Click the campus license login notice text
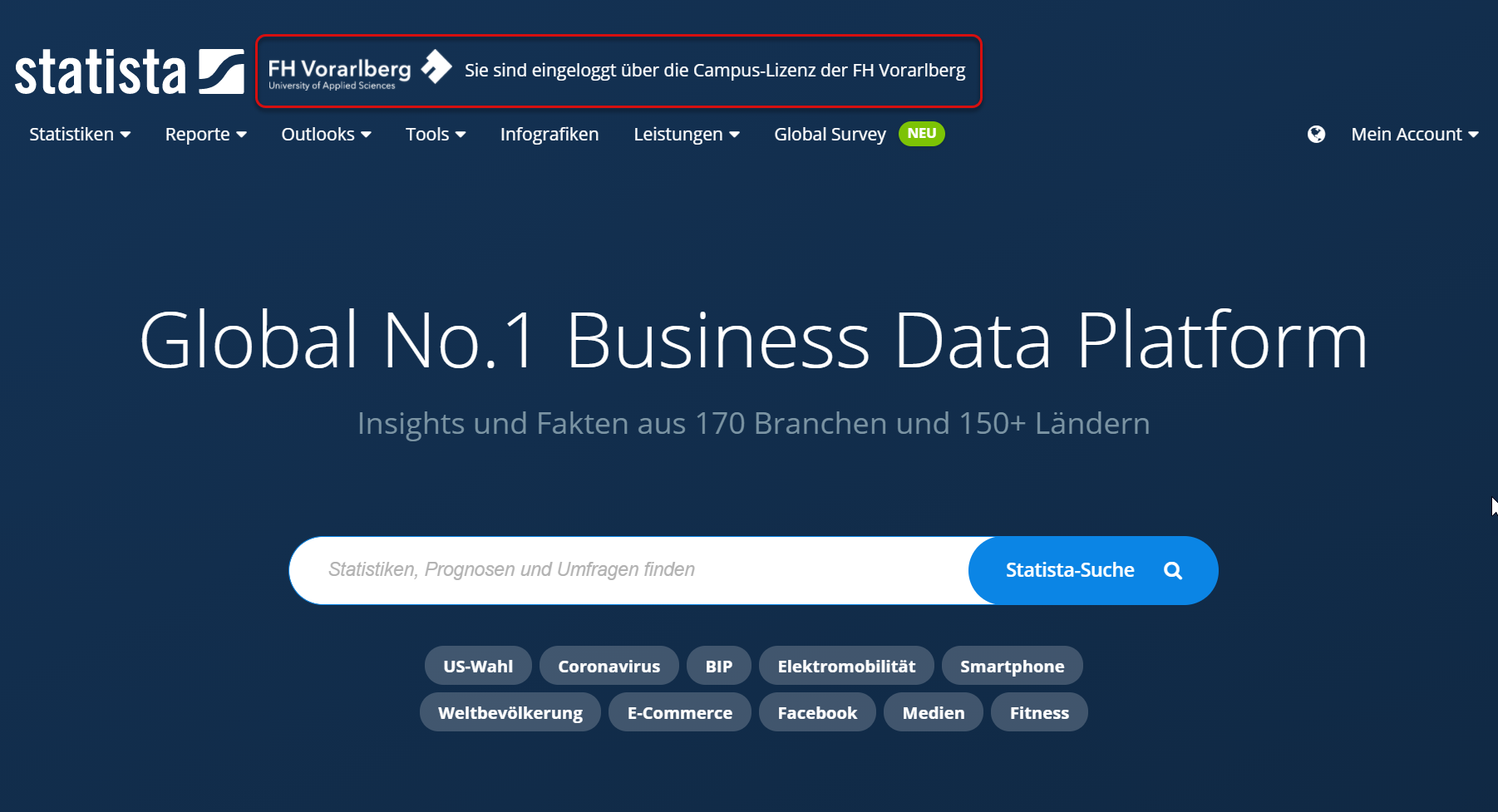Screen dimensions: 1498x812 (x=715, y=71)
